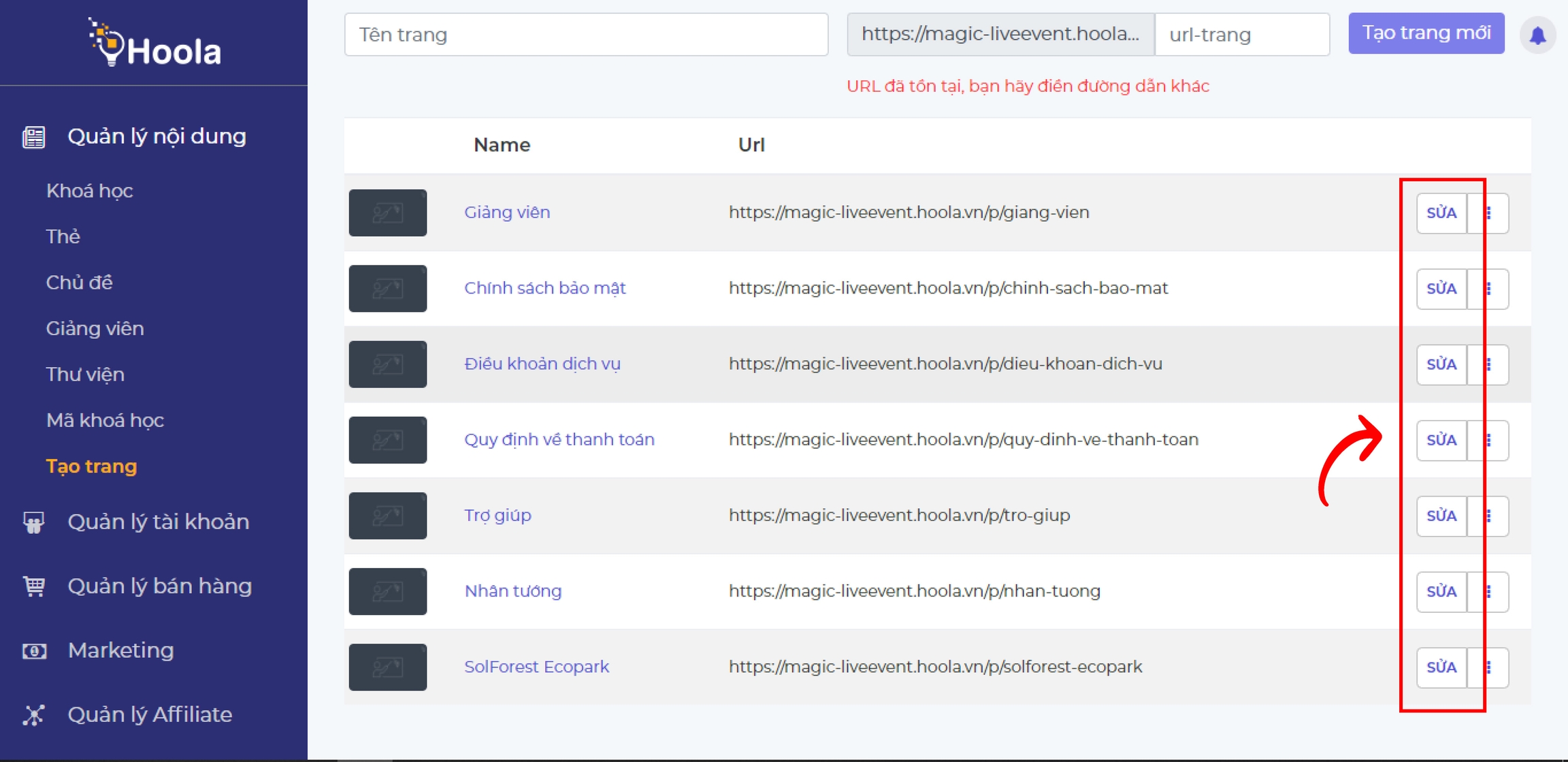This screenshot has height=762, width=1568.
Task: Click SỬA for Nhân tướng page
Action: 1441,592
